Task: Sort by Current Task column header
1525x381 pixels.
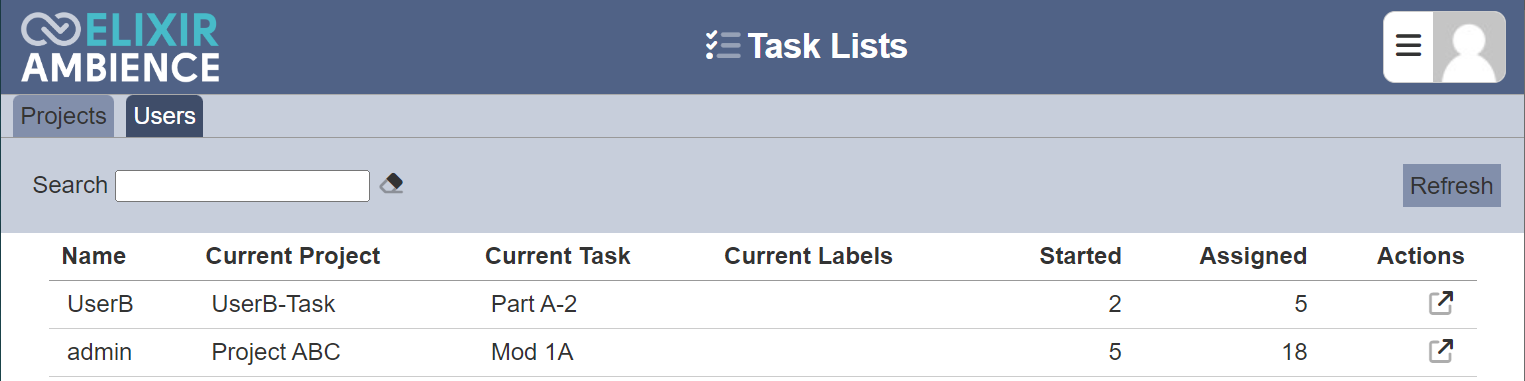Action: pyautogui.click(x=558, y=256)
